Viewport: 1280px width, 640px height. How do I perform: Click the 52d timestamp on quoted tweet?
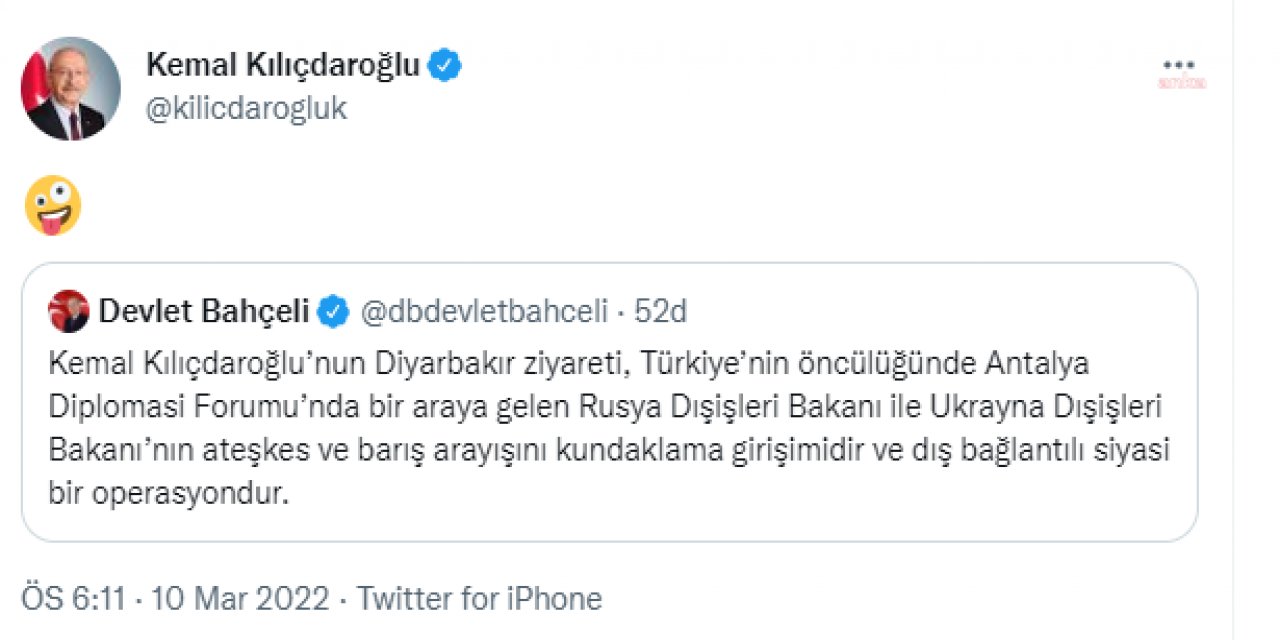click(x=661, y=311)
